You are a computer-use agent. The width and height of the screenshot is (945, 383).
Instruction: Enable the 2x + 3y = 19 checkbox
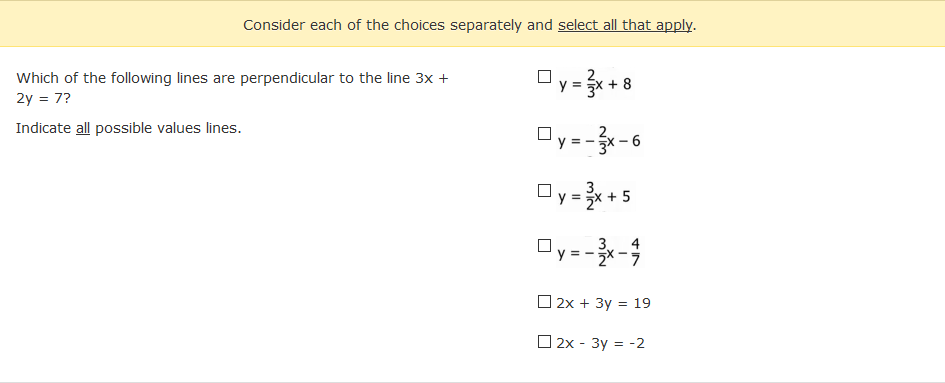[544, 302]
